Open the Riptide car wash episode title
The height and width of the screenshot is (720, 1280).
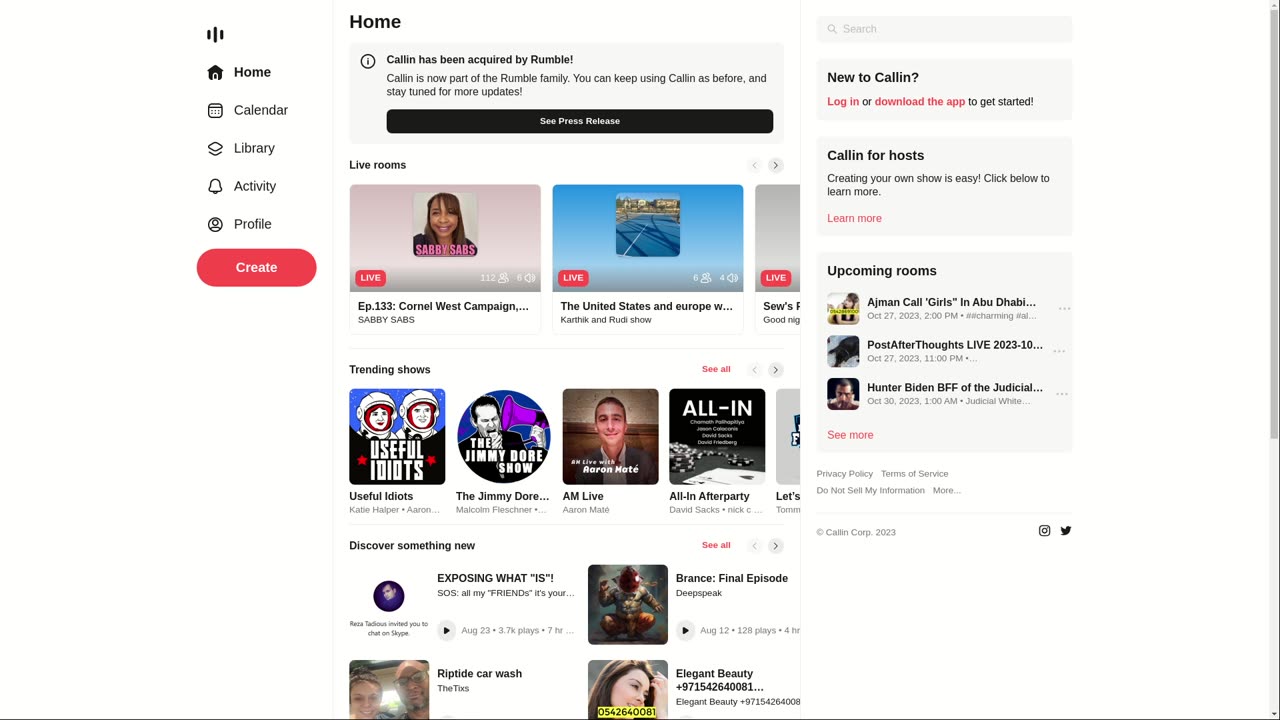point(479,674)
